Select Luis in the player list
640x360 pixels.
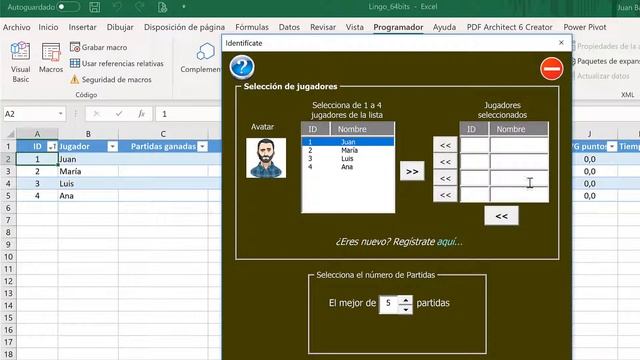click(x=348, y=158)
